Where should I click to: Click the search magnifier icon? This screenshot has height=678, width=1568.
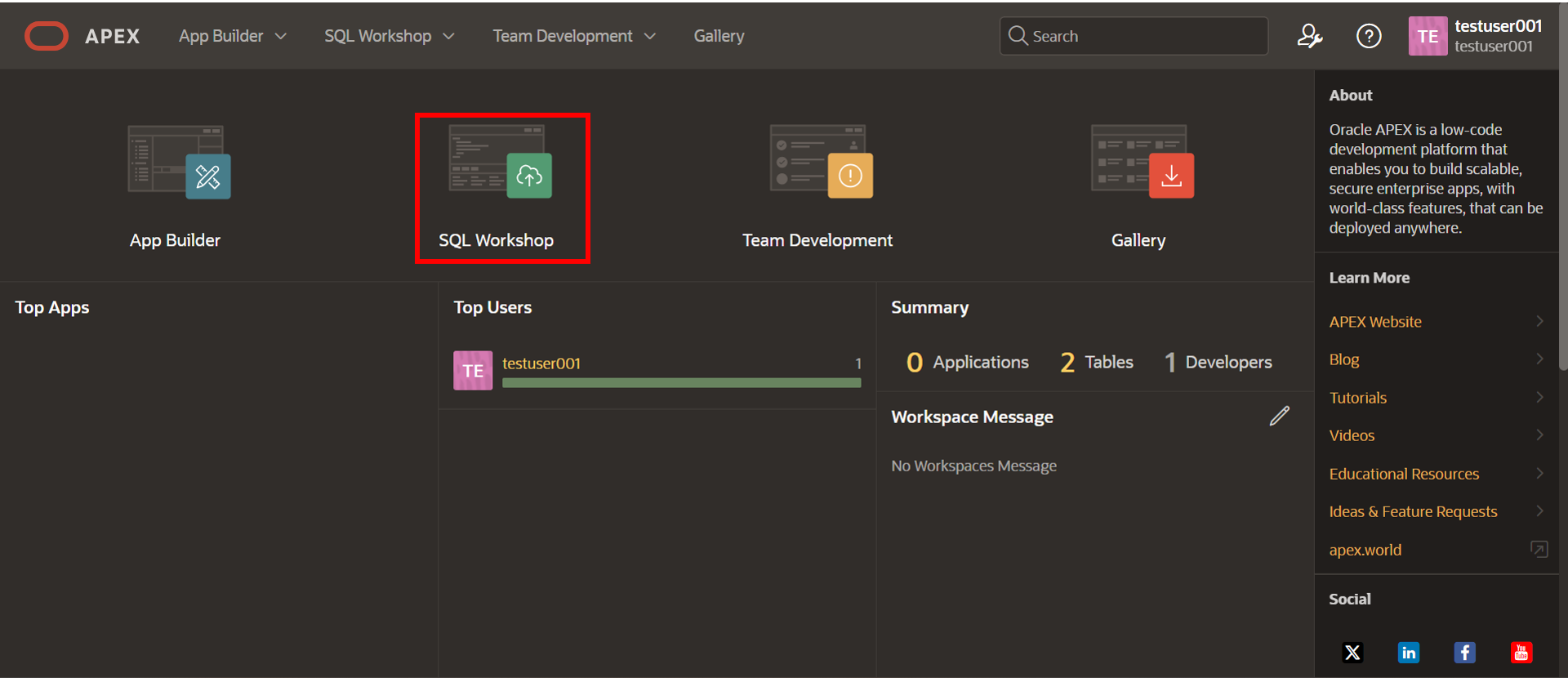[1018, 36]
